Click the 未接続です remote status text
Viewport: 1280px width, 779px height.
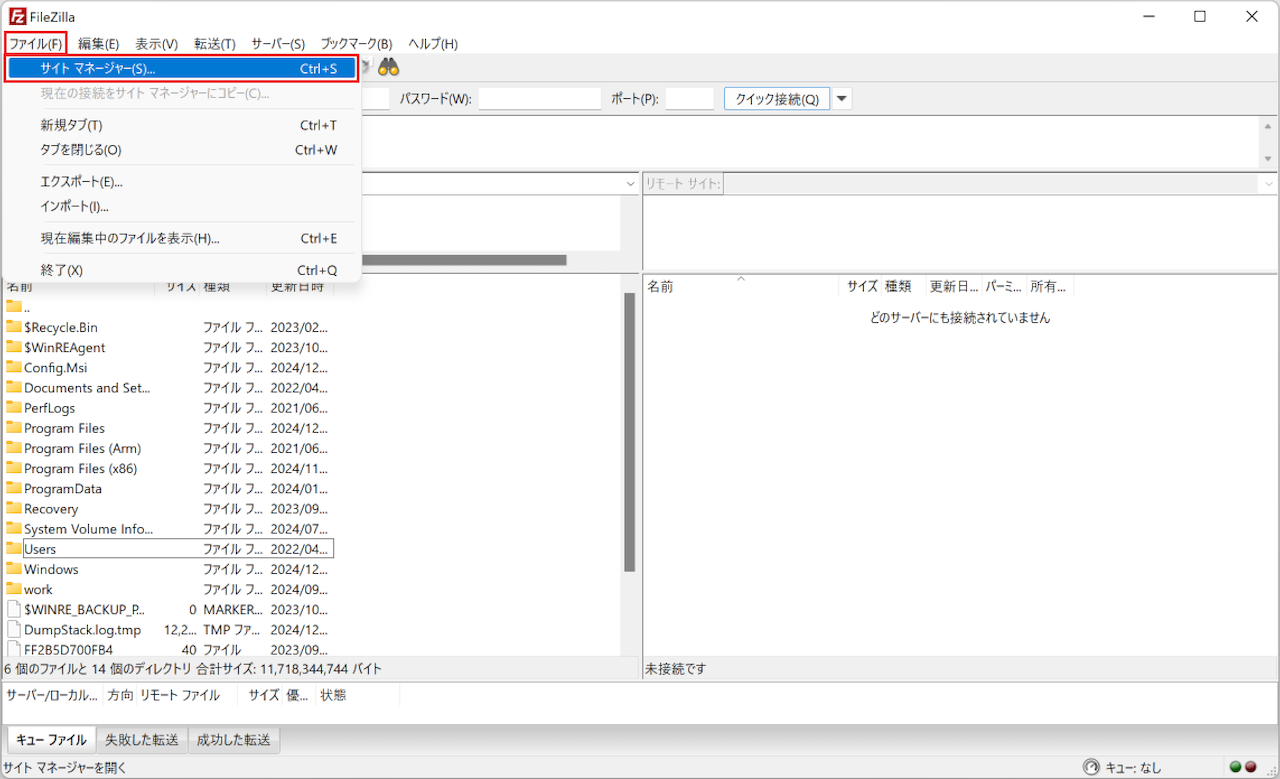tap(676, 669)
